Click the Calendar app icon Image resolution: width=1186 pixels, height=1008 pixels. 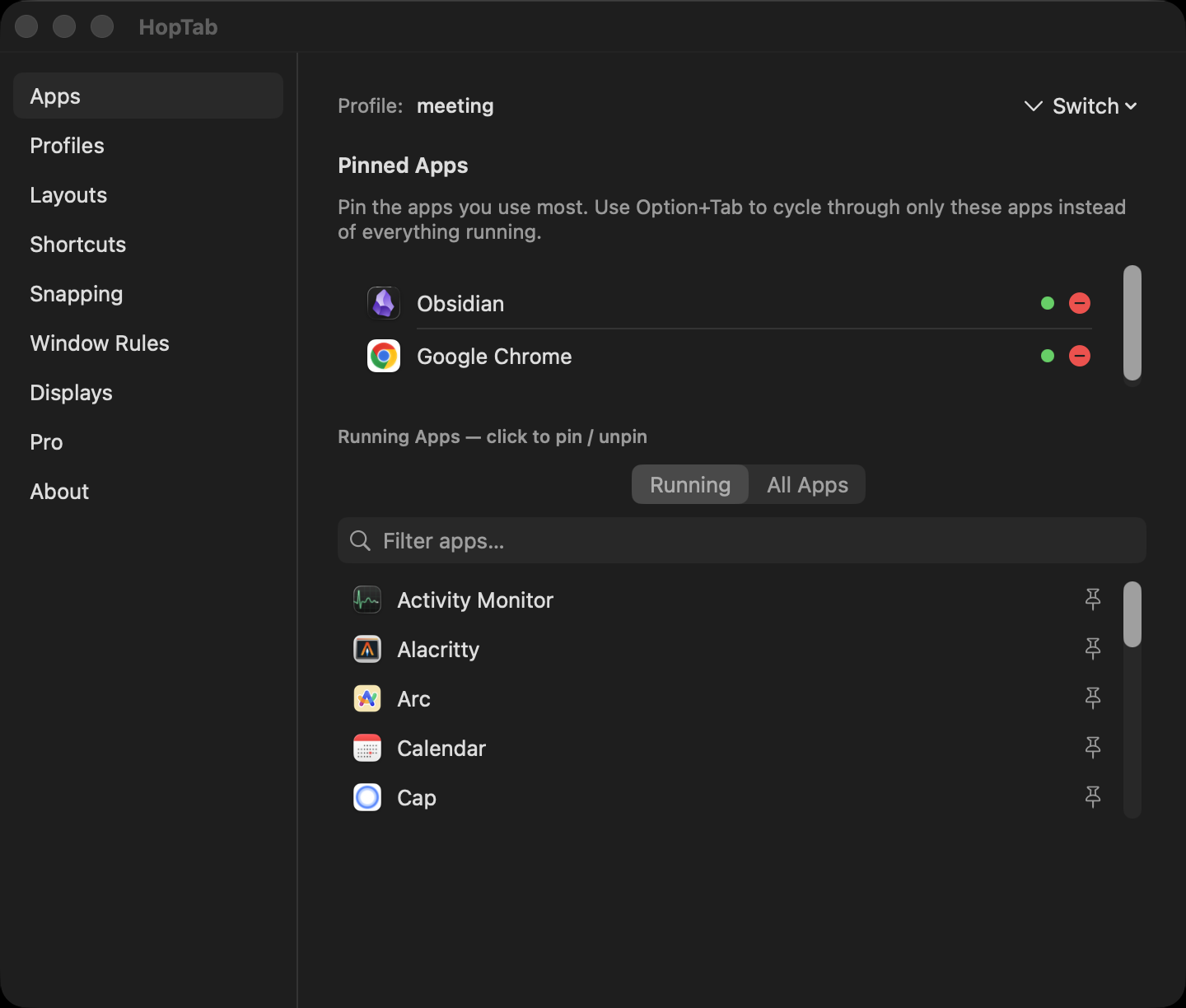coord(367,748)
